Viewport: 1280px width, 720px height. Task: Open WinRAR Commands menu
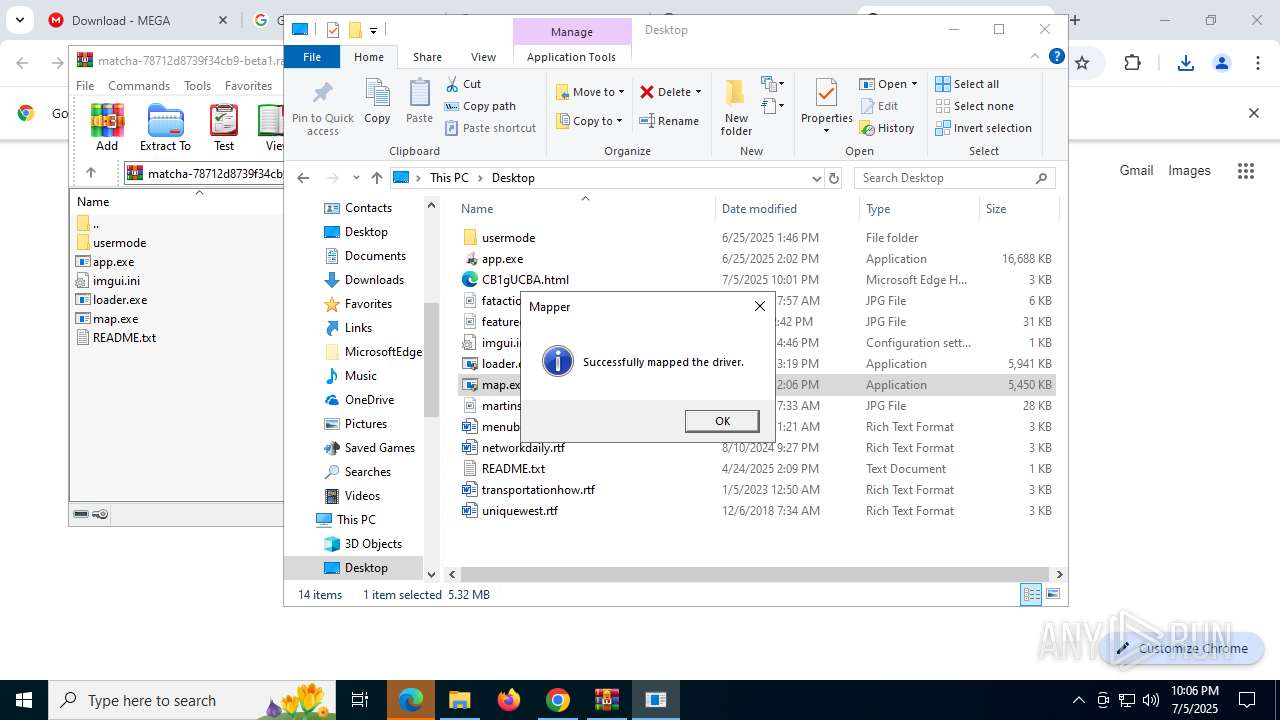[x=139, y=86]
